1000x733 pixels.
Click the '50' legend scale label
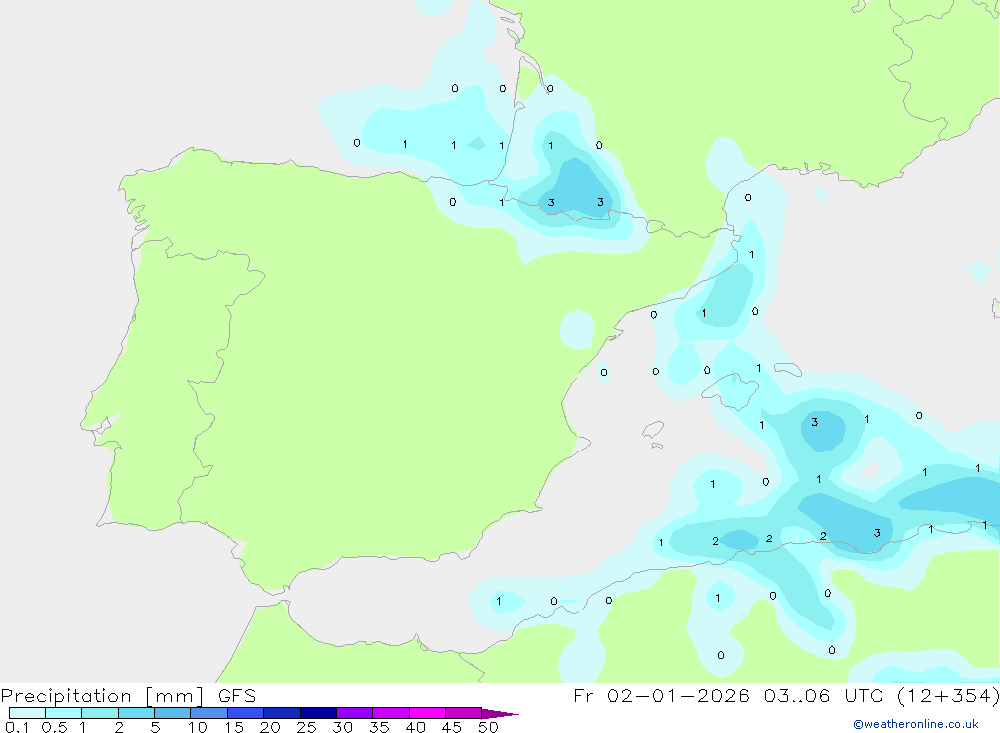488,727
